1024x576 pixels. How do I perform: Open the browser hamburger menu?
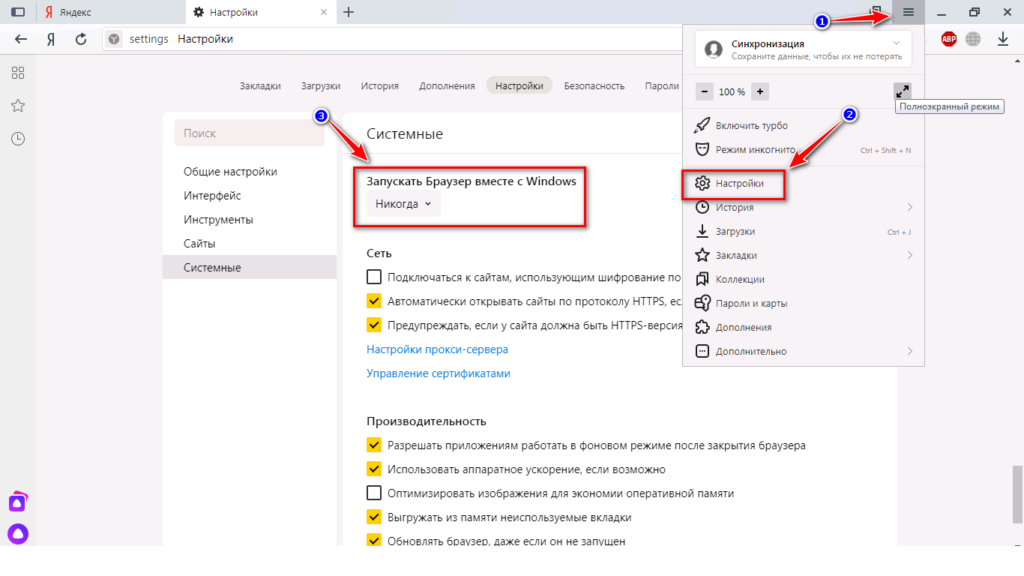(x=908, y=12)
